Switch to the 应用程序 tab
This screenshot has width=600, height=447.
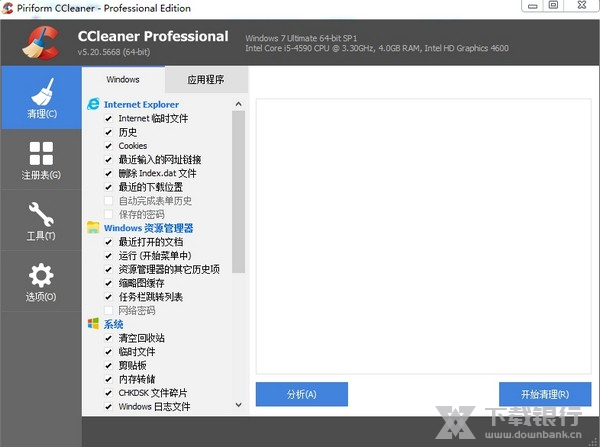pyautogui.click(x=206, y=80)
